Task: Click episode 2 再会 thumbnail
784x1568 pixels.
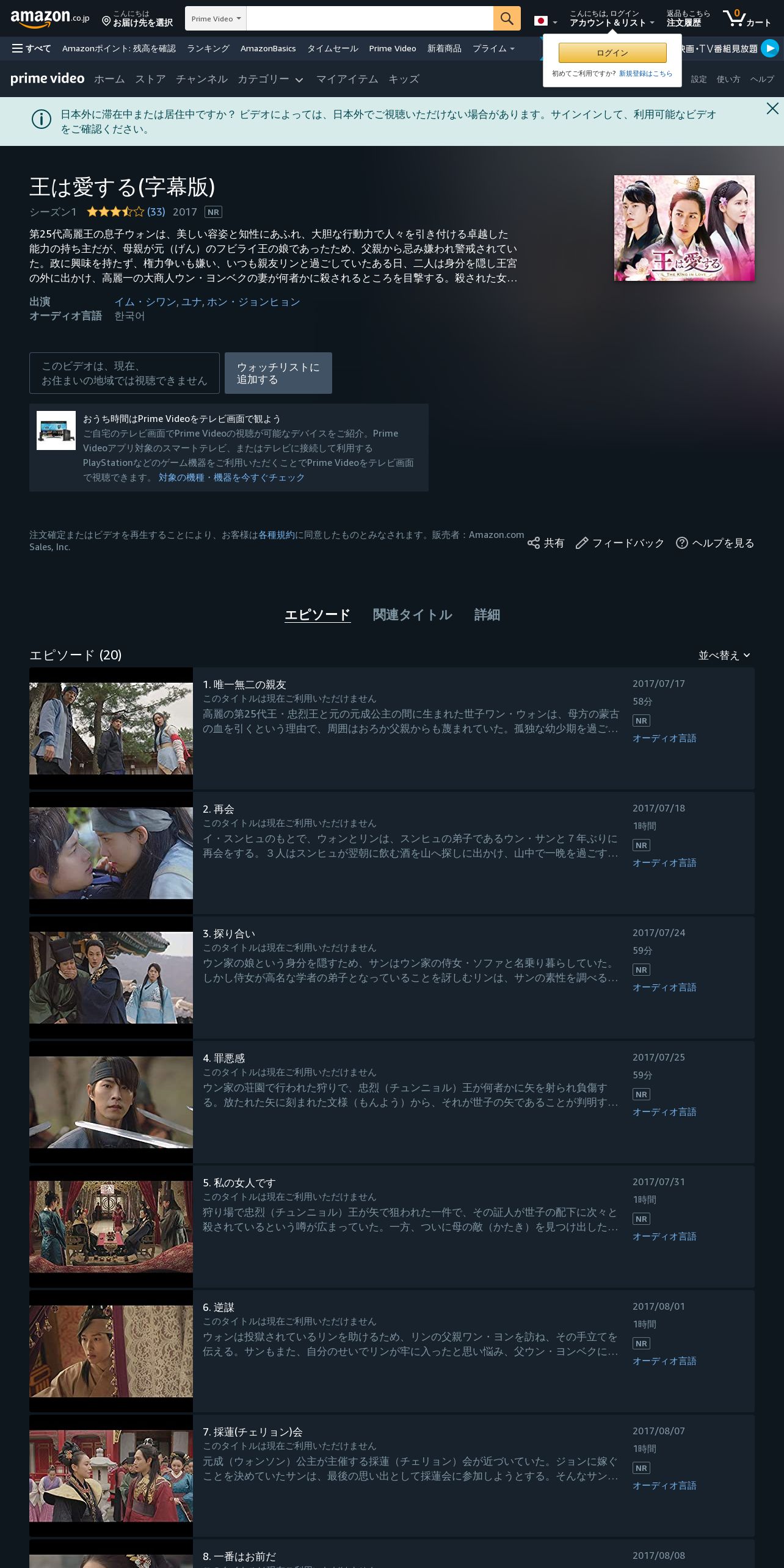Action: pos(111,853)
